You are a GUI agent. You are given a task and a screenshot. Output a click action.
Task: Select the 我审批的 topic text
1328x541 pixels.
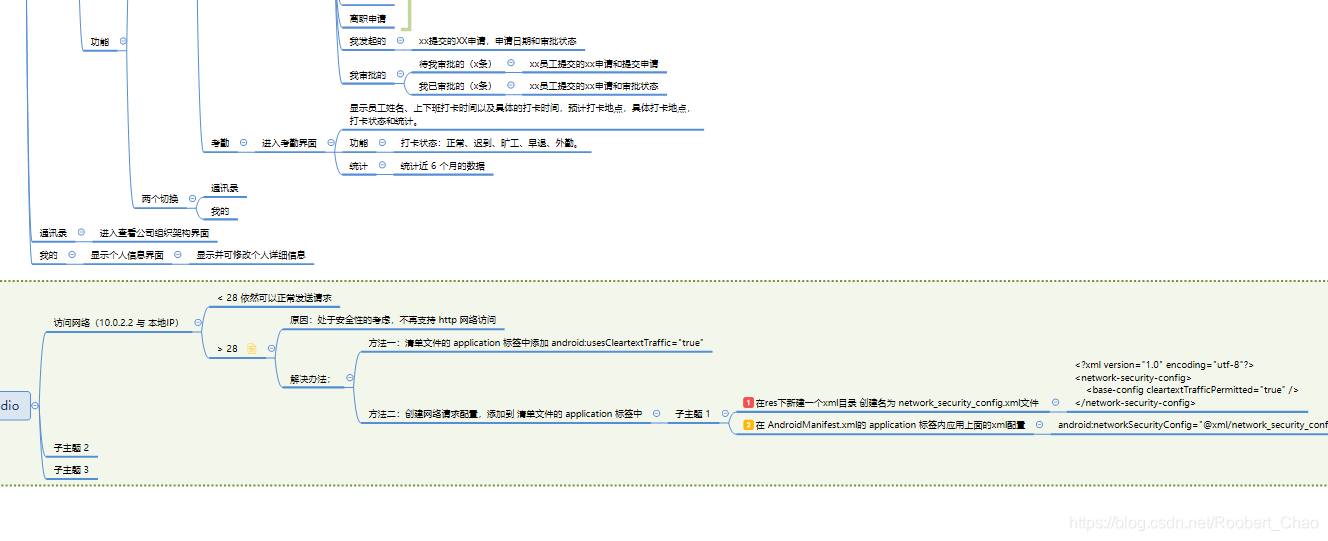click(x=368, y=75)
